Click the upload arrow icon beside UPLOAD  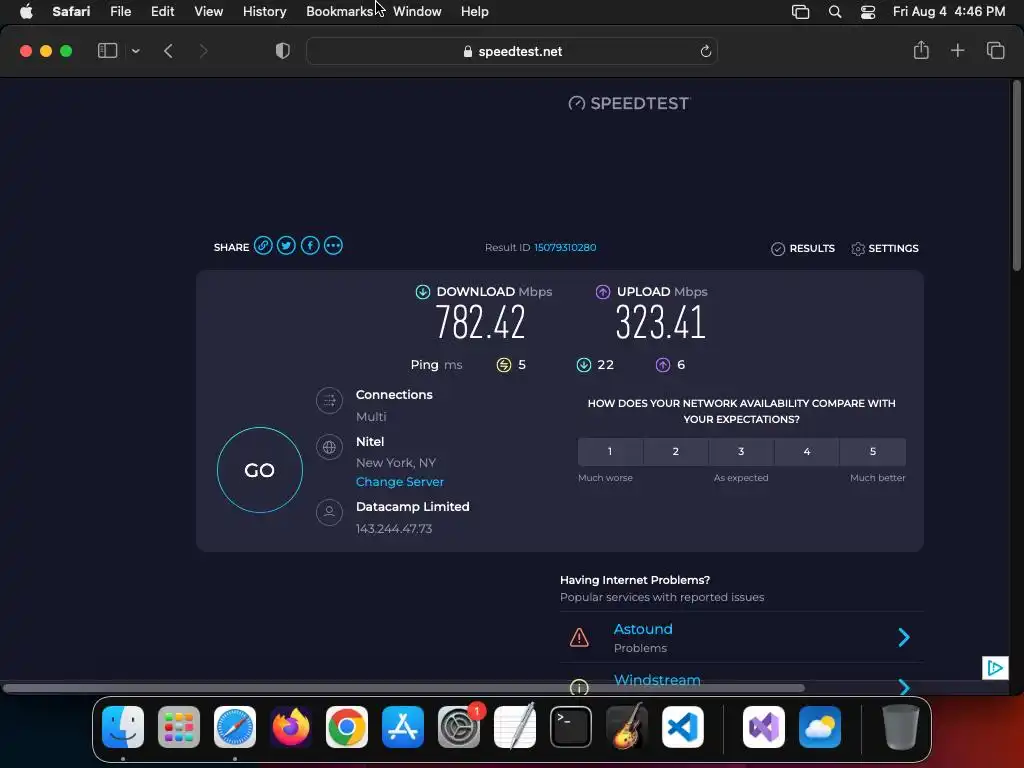coord(603,292)
